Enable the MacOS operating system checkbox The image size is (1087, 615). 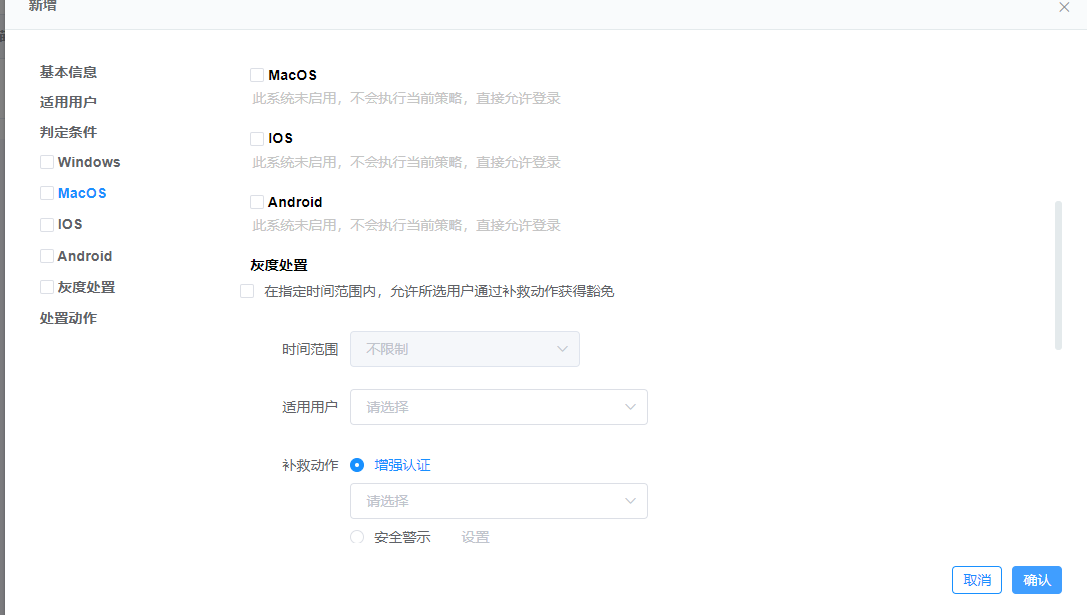tap(257, 74)
